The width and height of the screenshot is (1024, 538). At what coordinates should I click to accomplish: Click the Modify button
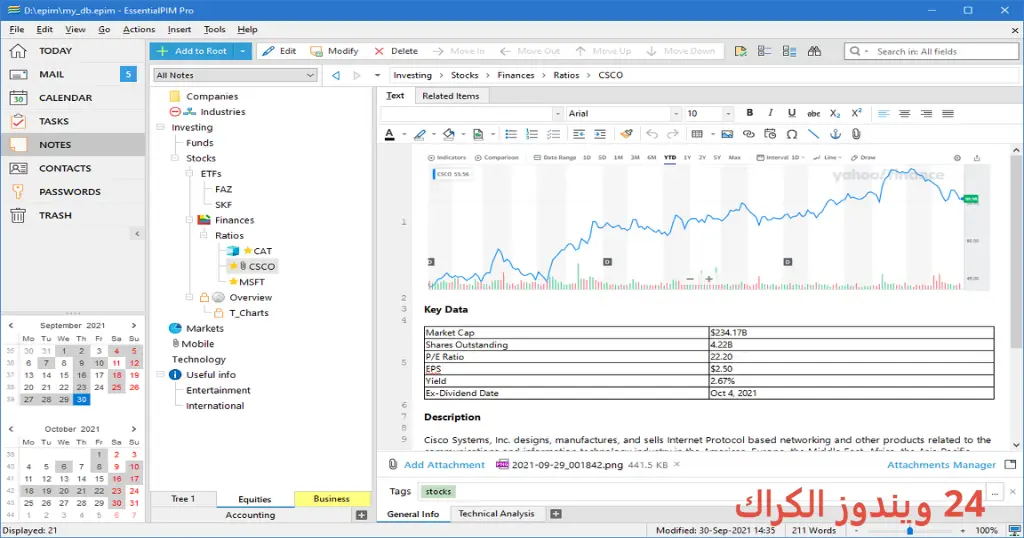coord(335,51)
